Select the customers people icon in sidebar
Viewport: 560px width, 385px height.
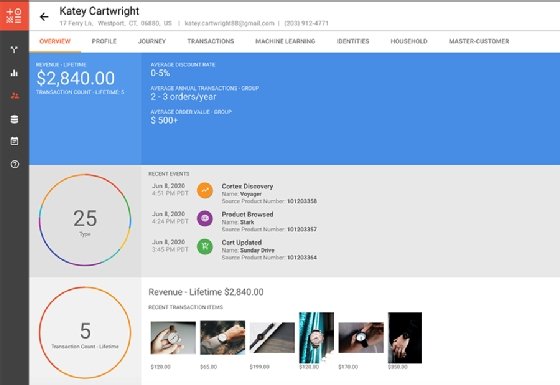click(15, 96)
